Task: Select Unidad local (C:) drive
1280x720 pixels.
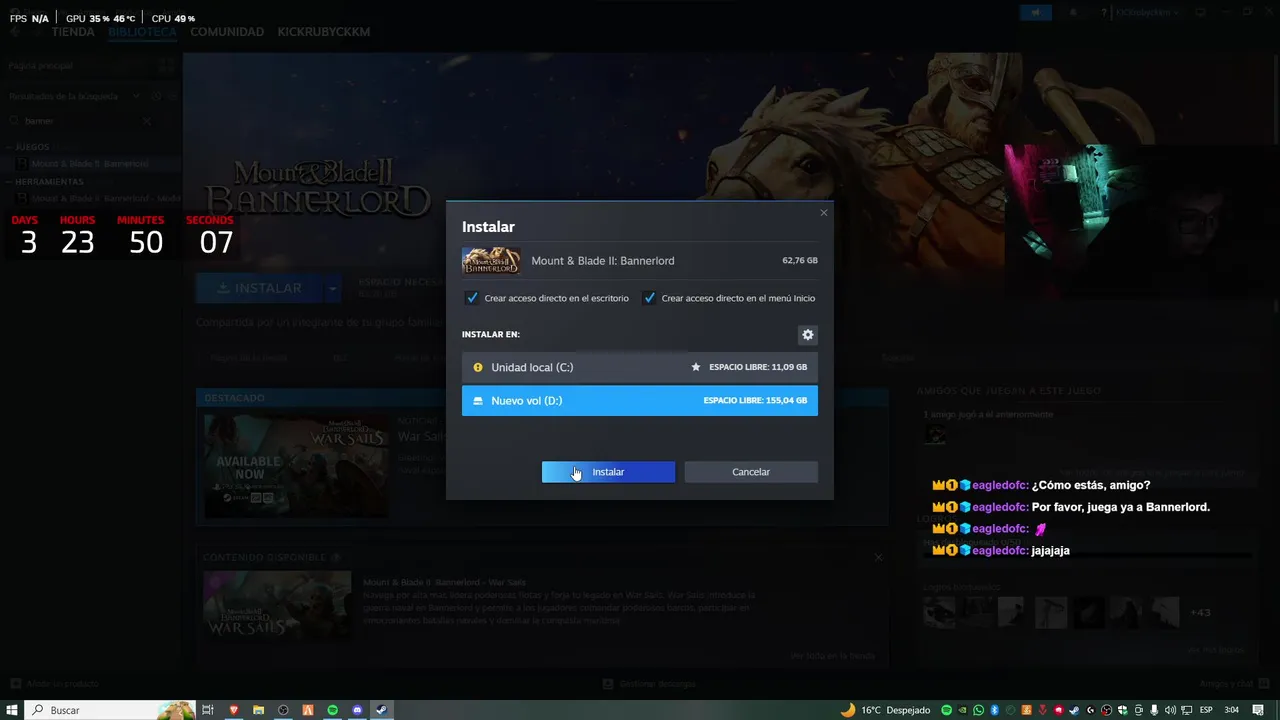Action: [640, 367]
